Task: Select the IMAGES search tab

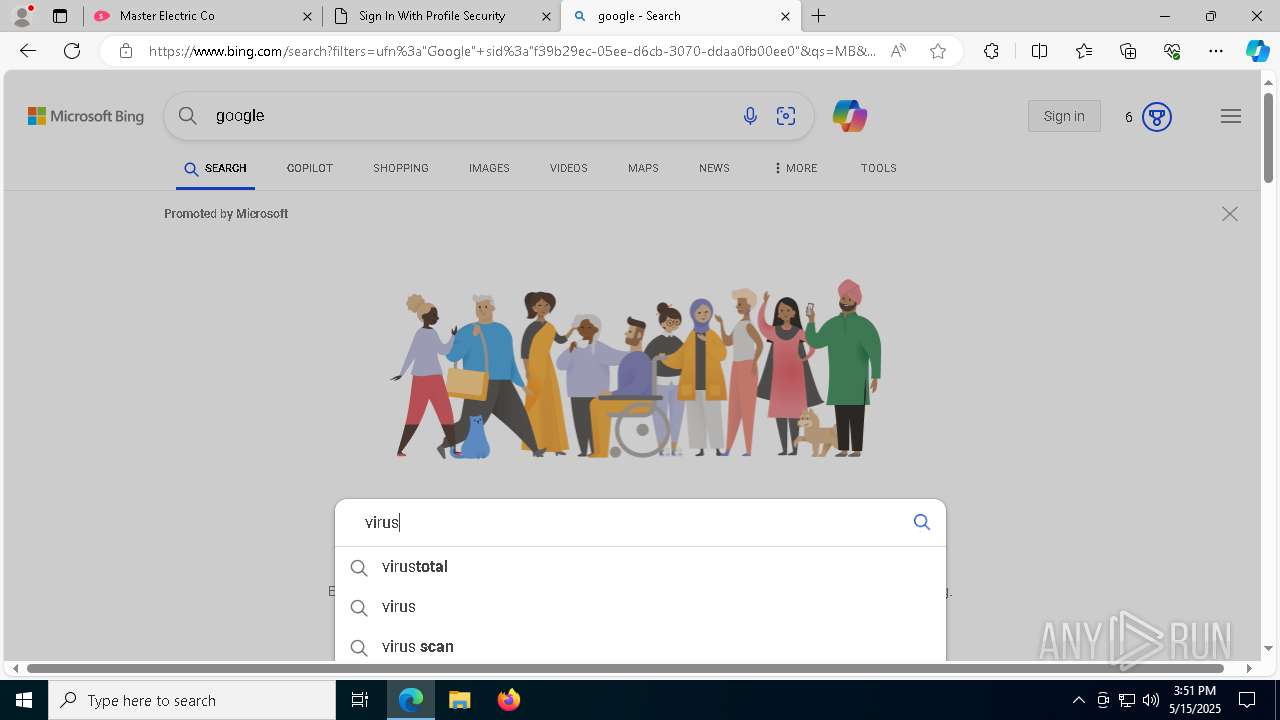Action: click(x=489, y=168)
